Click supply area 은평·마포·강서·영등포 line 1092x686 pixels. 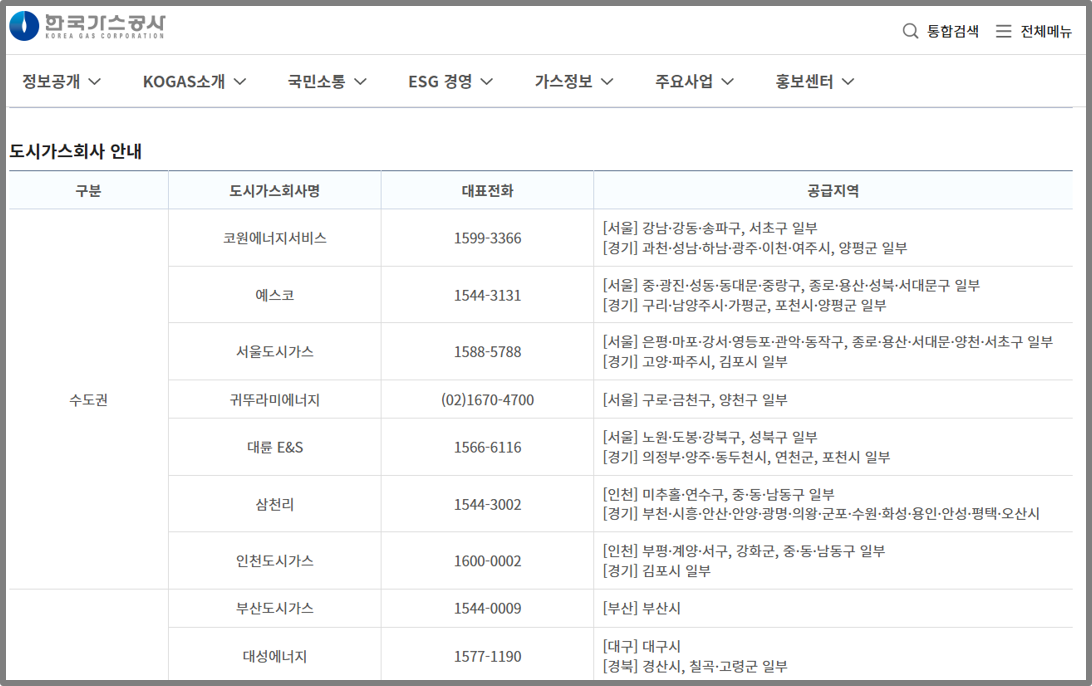point(828,341)
